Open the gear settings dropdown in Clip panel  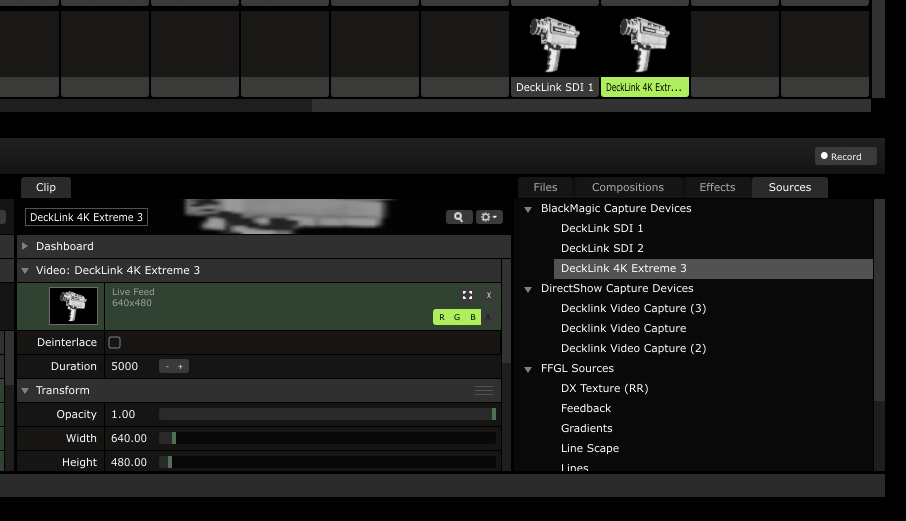click(489, 217)
